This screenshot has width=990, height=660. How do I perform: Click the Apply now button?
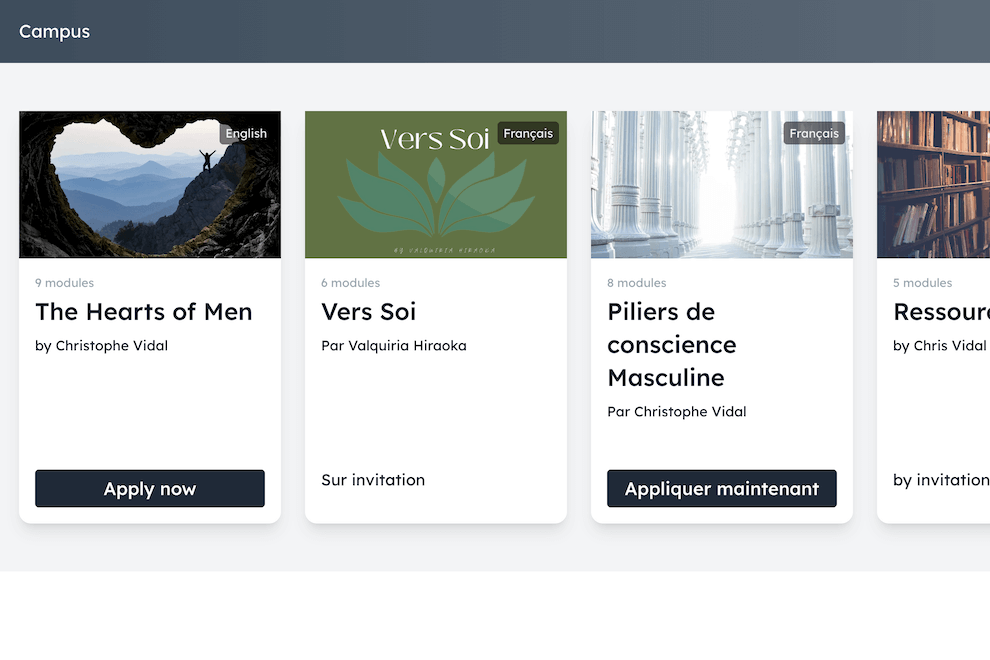[x=150, y=488]
